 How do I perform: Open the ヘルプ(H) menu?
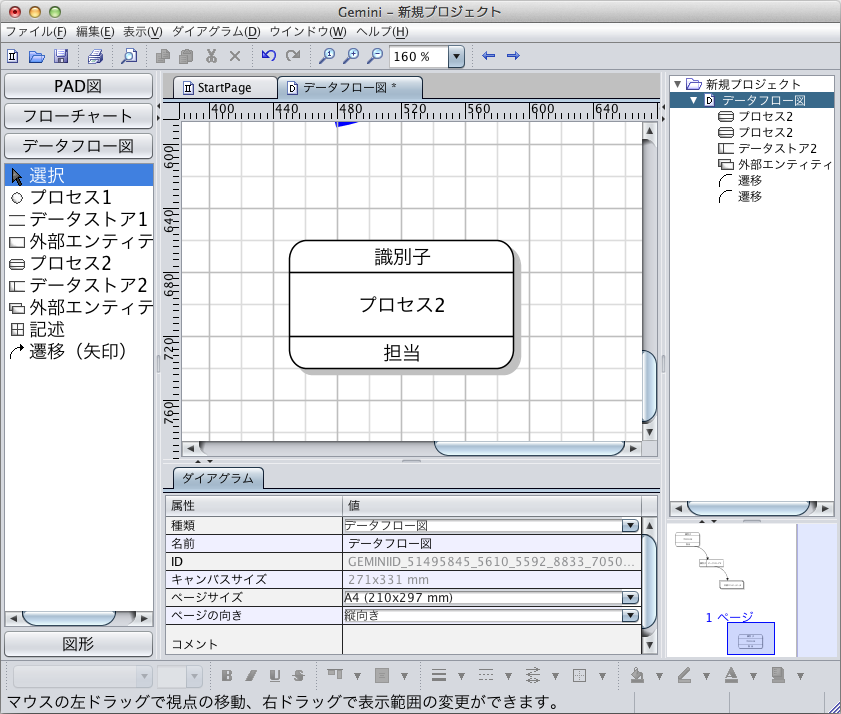[x=382, y=32]
